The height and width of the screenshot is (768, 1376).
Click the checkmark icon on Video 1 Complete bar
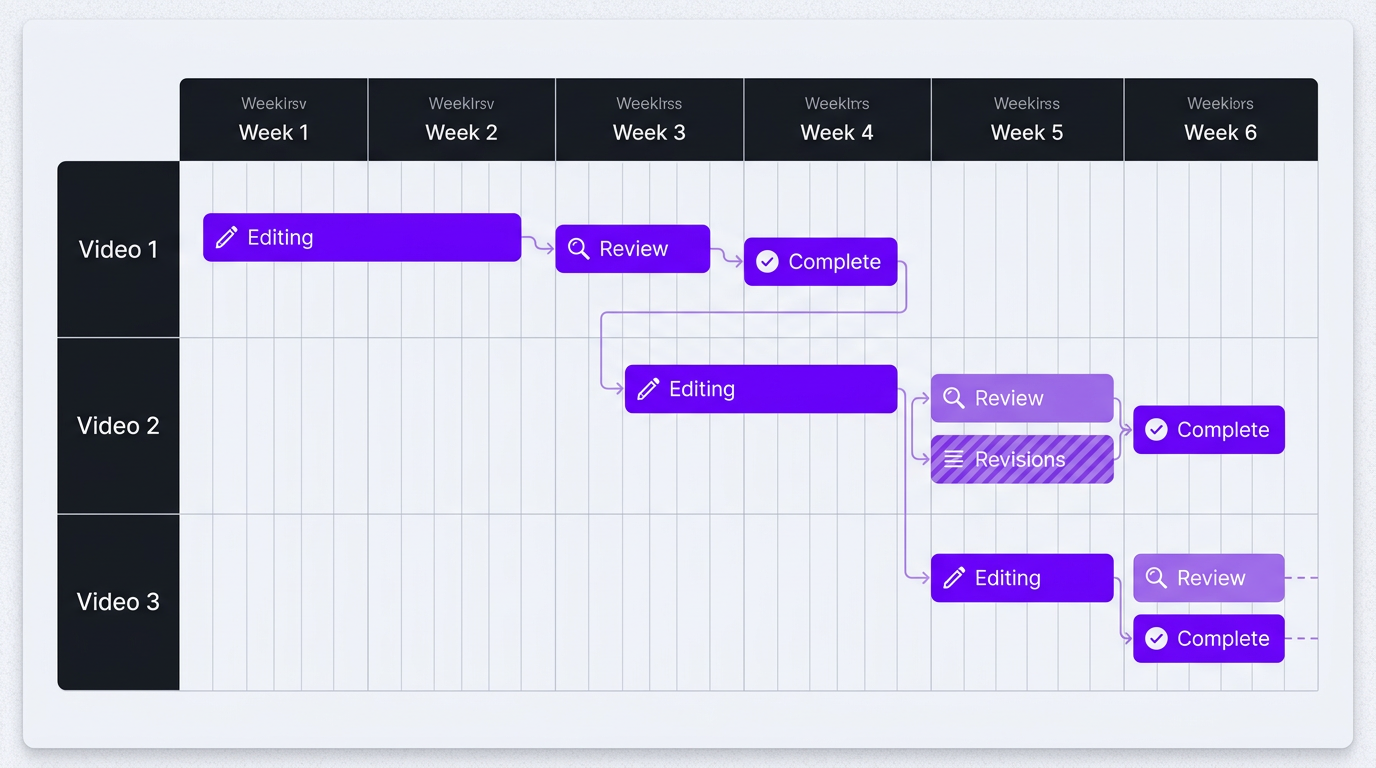coord(766,261)
